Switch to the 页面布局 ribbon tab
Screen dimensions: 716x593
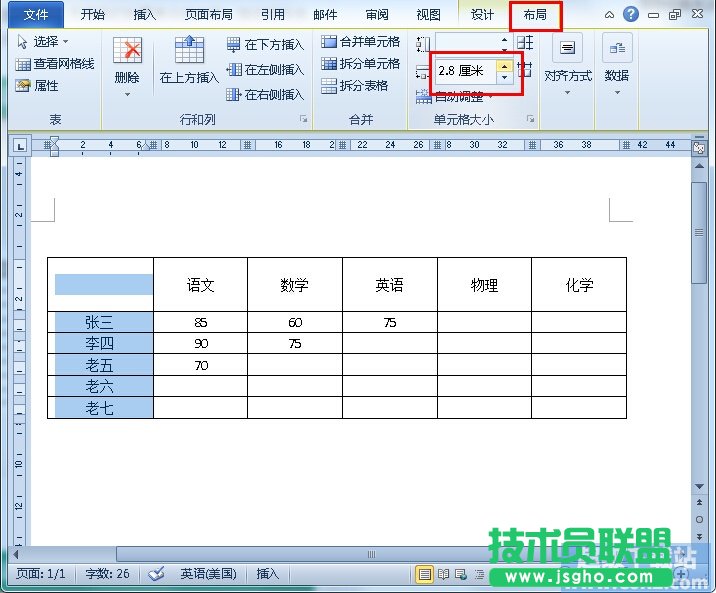point(209,15)
